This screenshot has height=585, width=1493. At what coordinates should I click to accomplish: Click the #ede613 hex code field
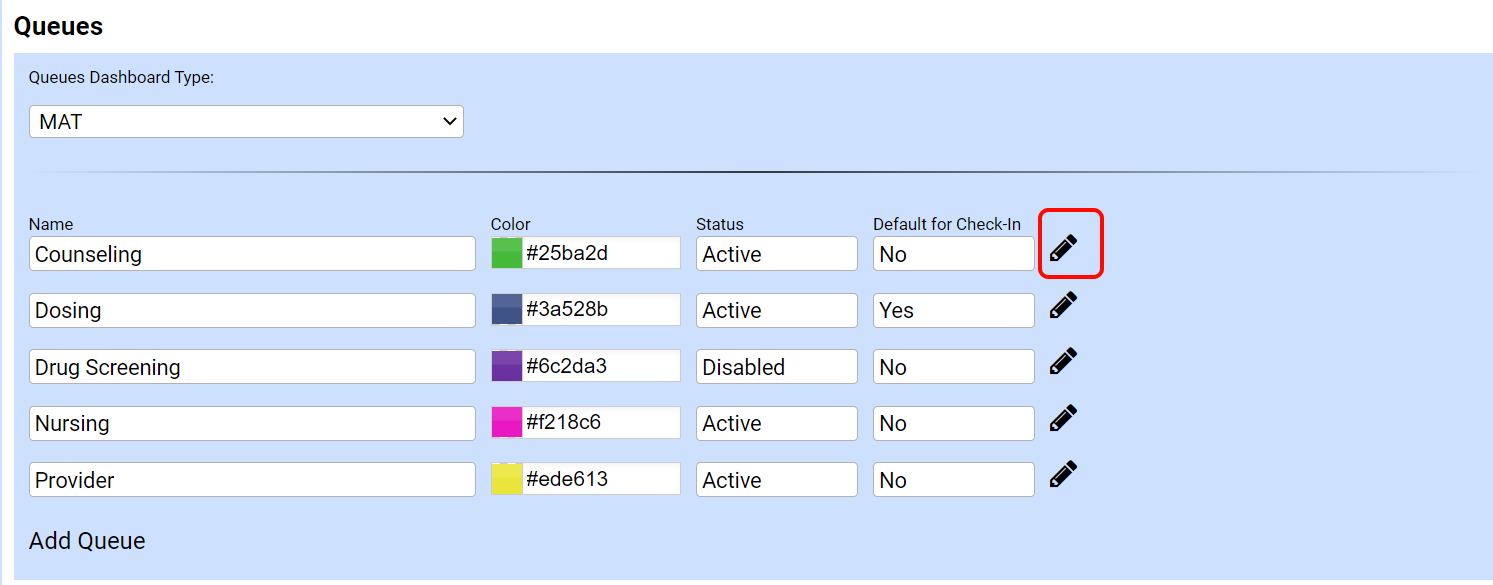pos(600,479)
